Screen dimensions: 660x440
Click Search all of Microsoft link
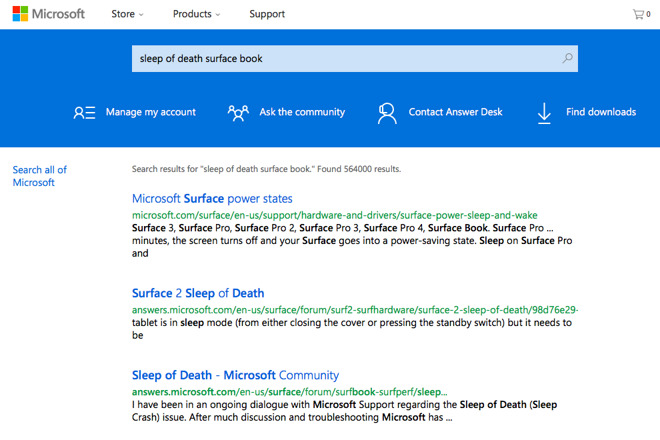tap(40, 176)
